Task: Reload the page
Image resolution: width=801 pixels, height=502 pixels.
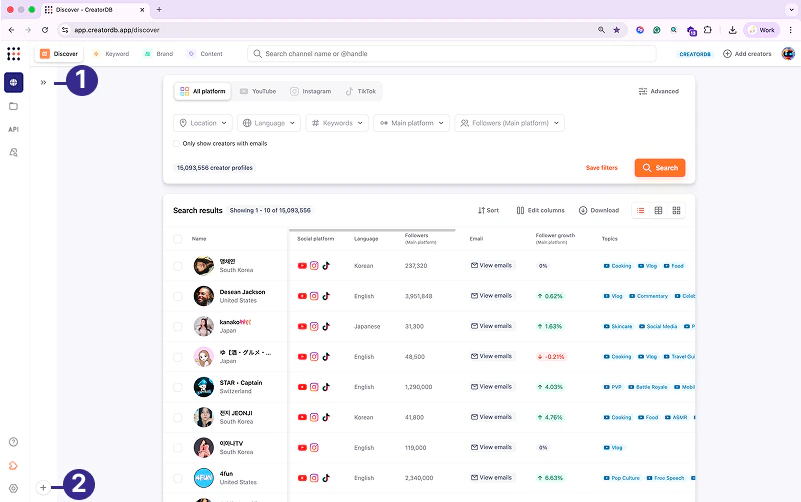Action: coord(45,30)
